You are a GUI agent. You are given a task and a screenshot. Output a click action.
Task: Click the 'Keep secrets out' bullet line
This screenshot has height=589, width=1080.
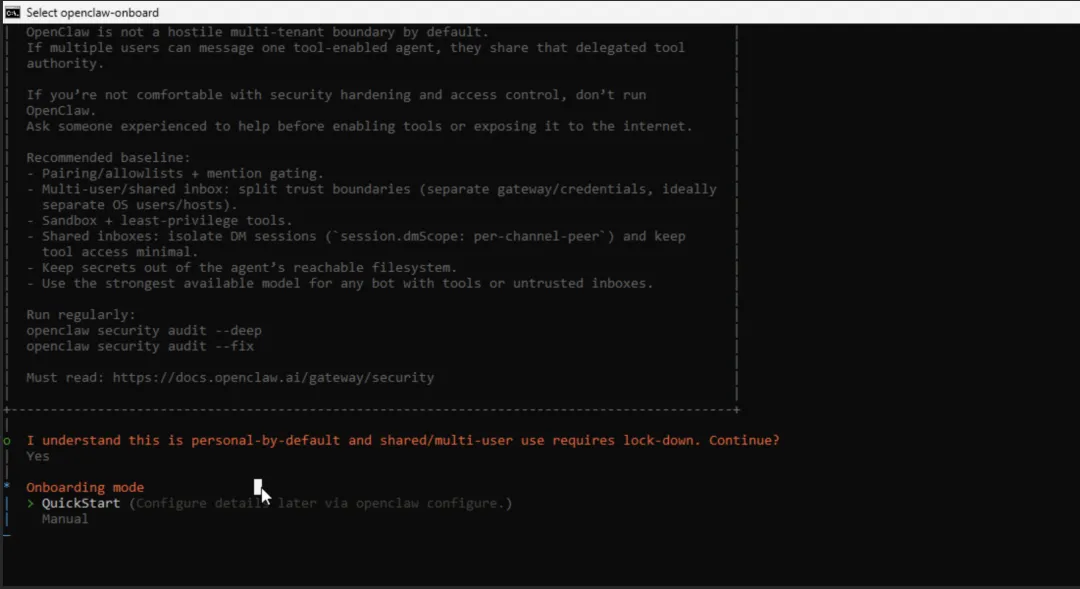(x=242, y=267)
